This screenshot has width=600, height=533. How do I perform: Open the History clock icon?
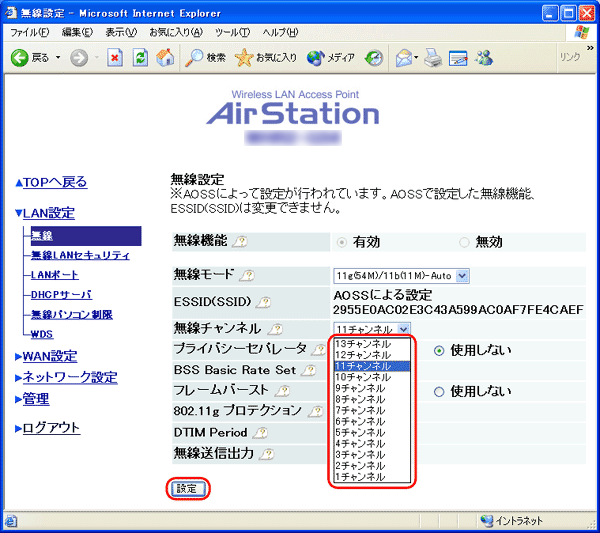[374, 58]
